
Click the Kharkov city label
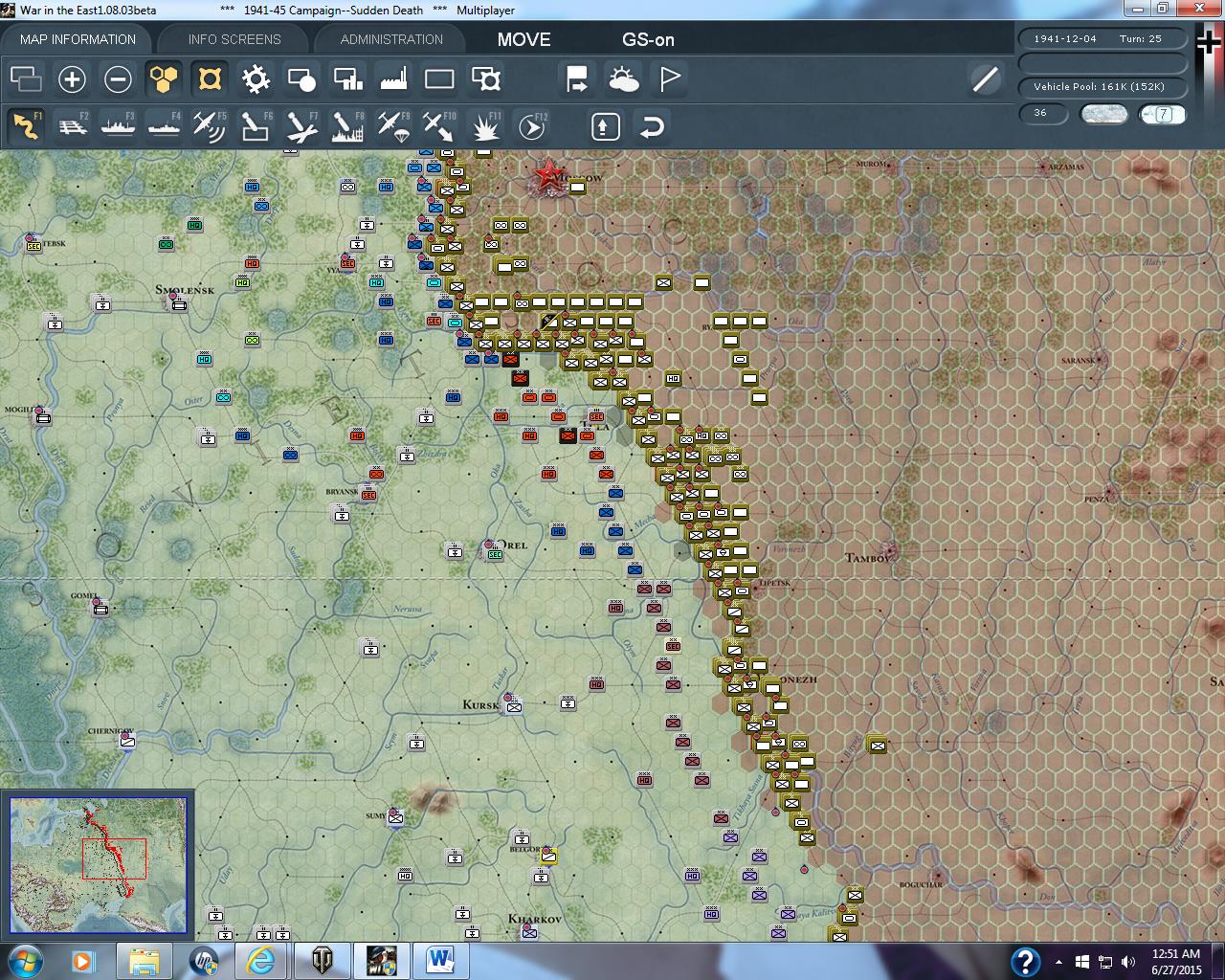534,919
